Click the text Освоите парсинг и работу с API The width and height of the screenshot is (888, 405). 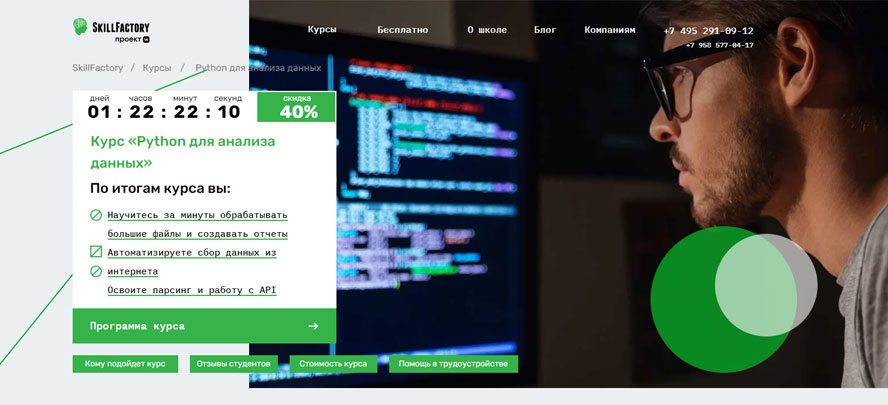tap(192, 290)
